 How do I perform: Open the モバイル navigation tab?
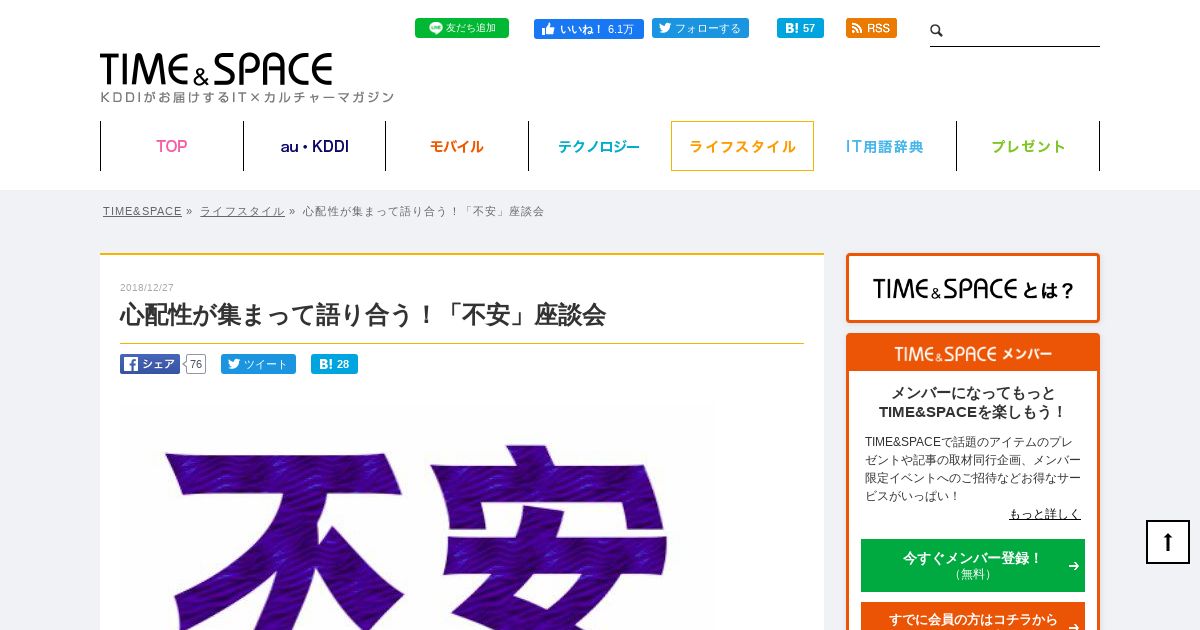click(457, 146)
